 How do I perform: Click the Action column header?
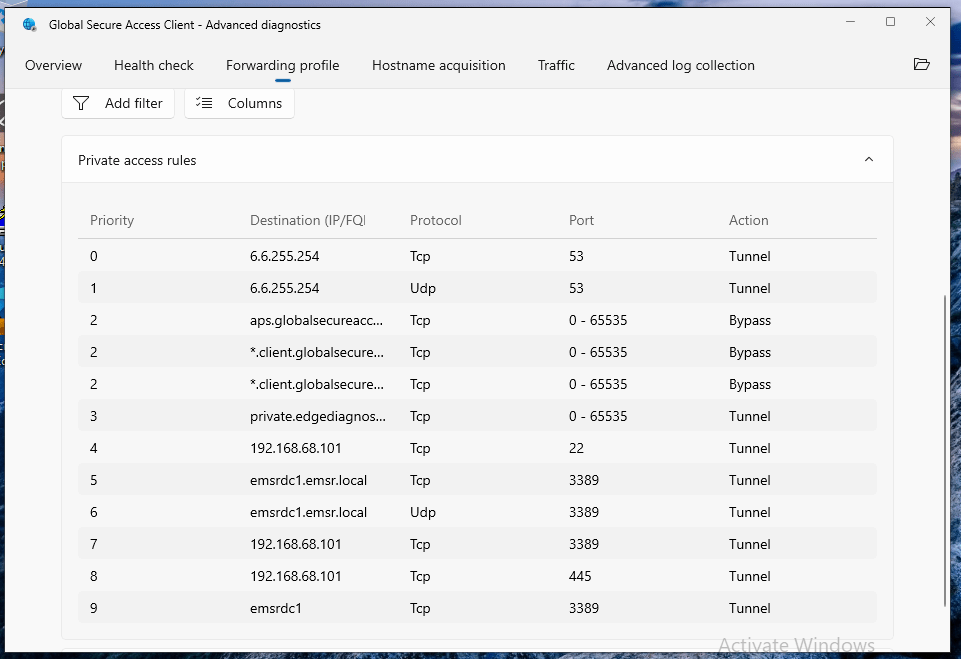point(748,220)
